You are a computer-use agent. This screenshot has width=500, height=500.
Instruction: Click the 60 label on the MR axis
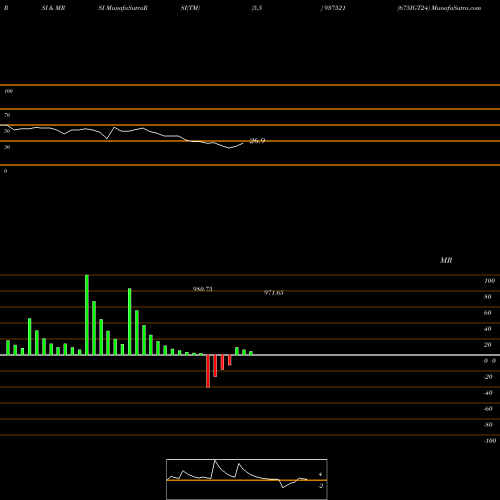(x=488, y=313)
